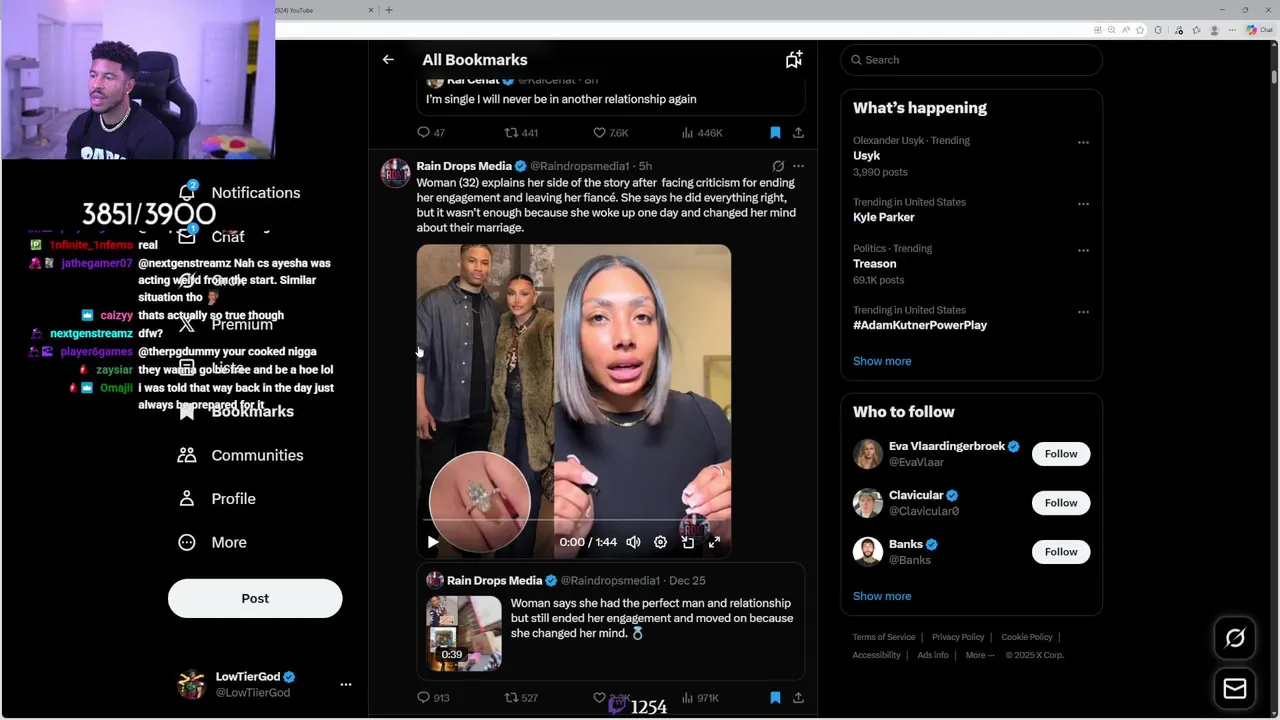Follow Clavicular
Screen dimensions: 1280x720
(1061, 503)
